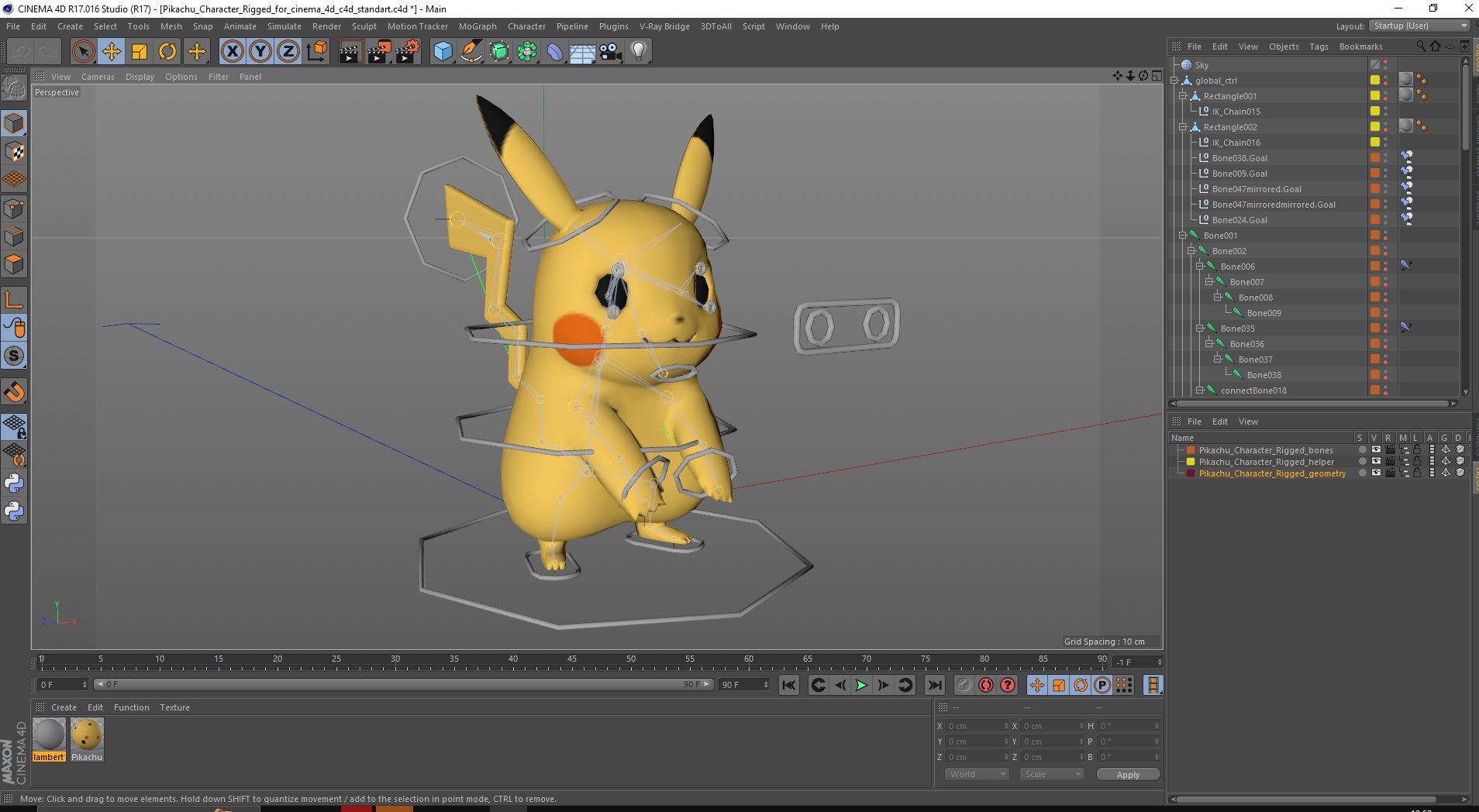The width and height of the screenshot is (1479, 812).
Task: Play the animation forward
Action: click(861, 685)
